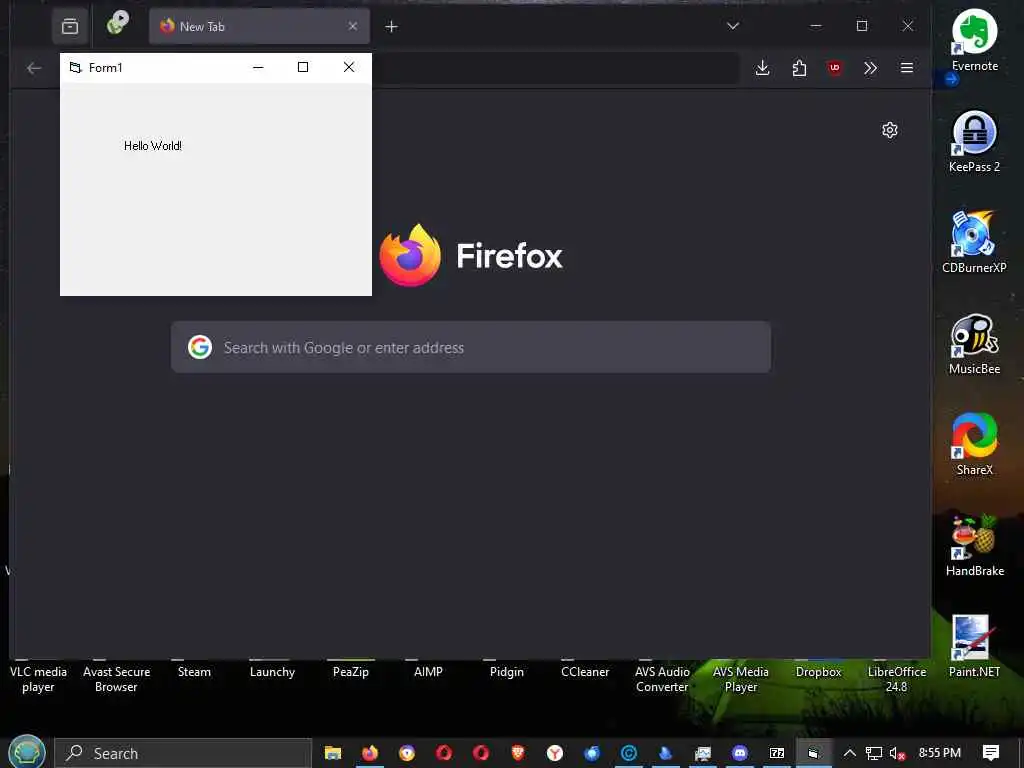This screenshot has height=768, width=1024.
Task: Go back with Firefox back arrow
Action: point(34,68)
